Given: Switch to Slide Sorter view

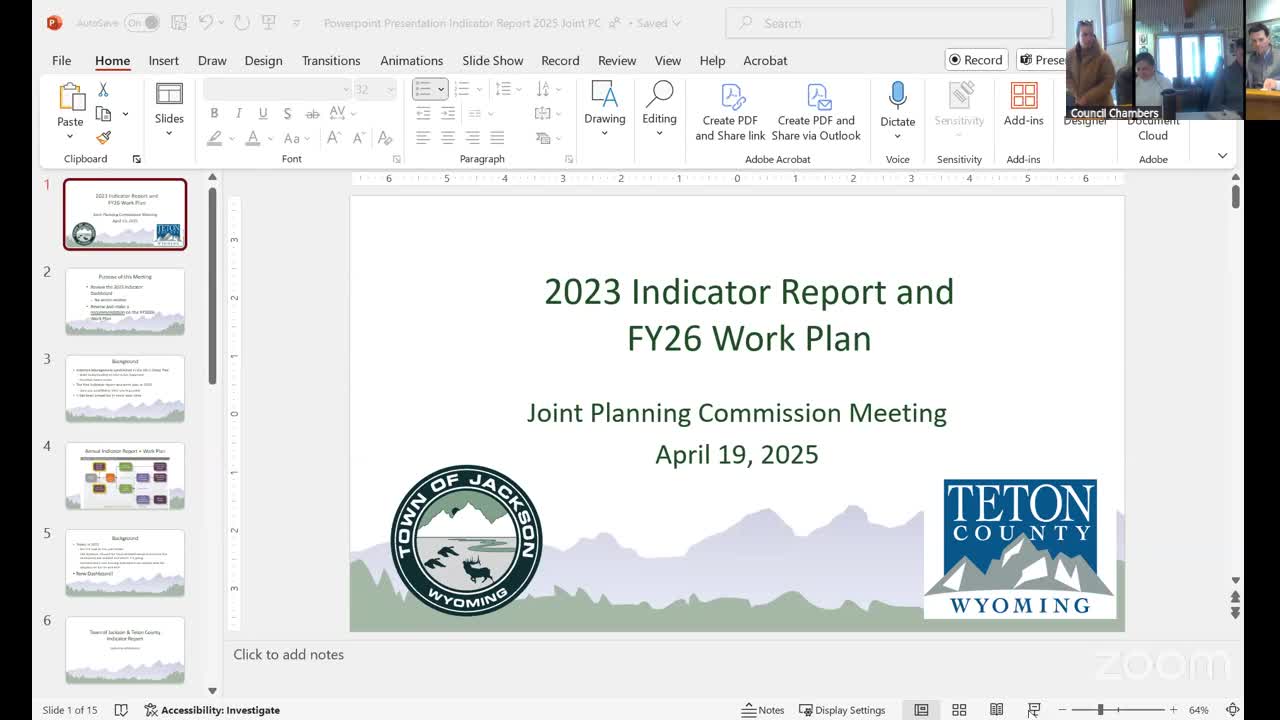Looking at the screenshot, I should point(959,710).
